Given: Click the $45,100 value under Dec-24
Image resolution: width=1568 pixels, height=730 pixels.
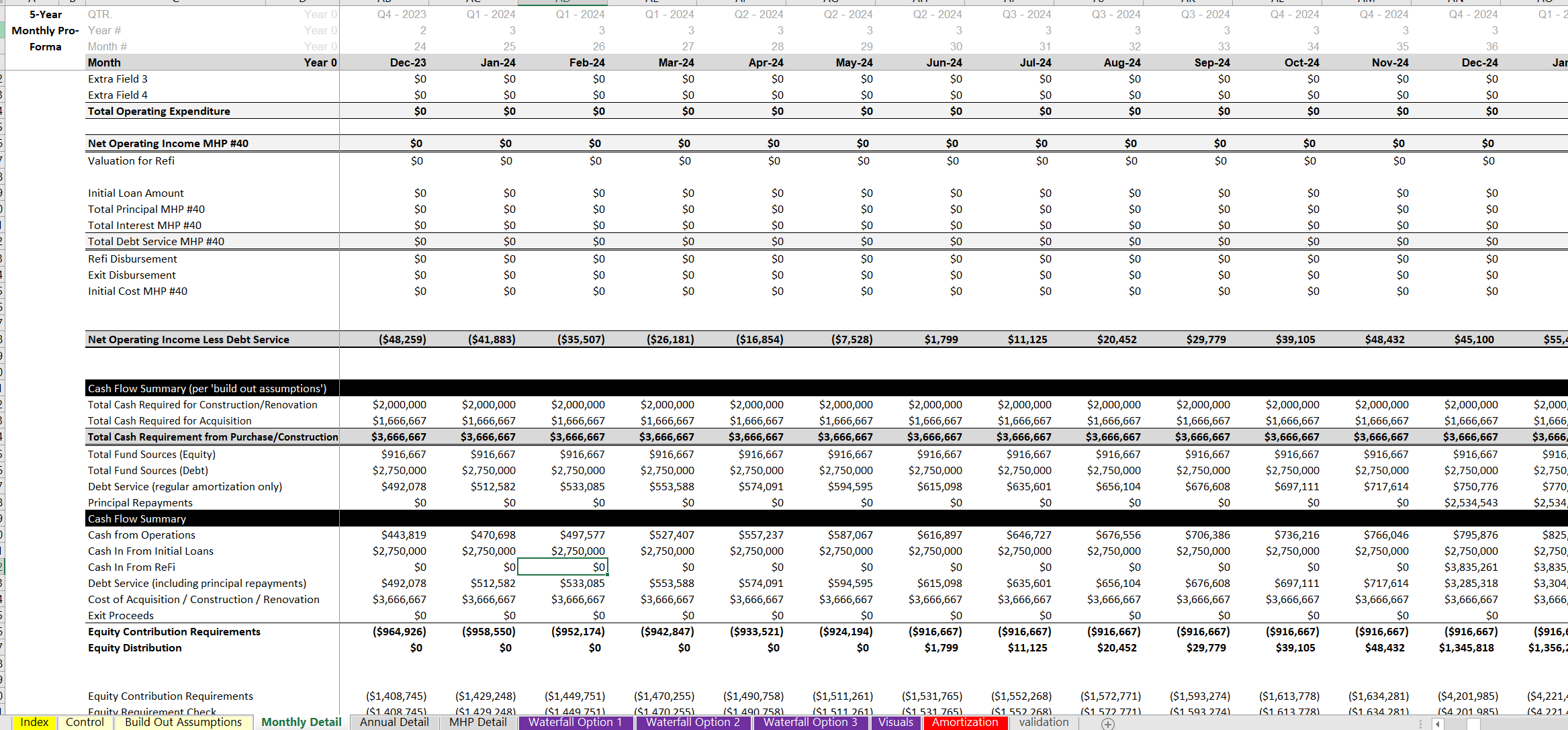Looking at the screenshot, I should pos(1474,339).
